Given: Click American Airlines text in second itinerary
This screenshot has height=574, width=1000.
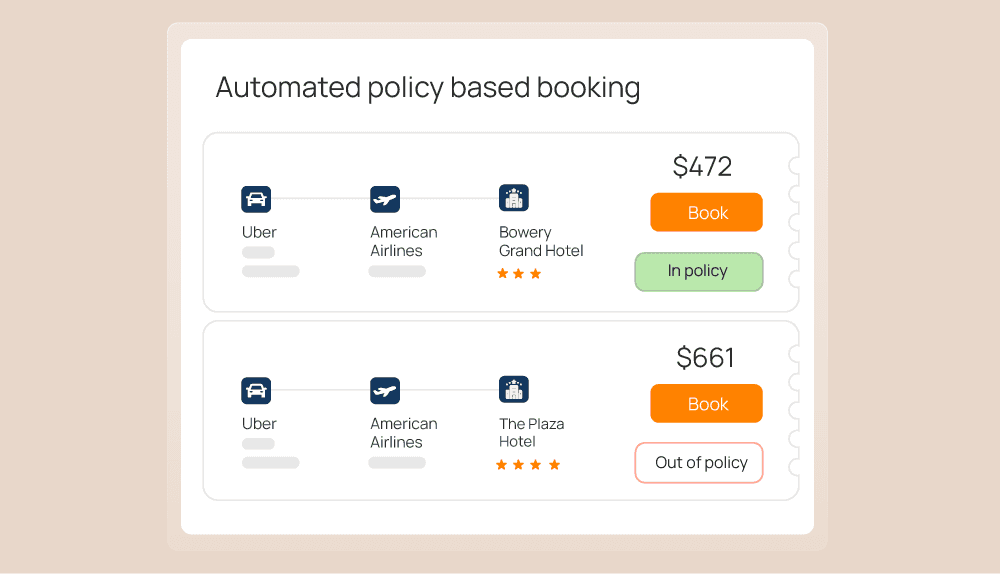Looking at the screenshot, I should (403, 432).
